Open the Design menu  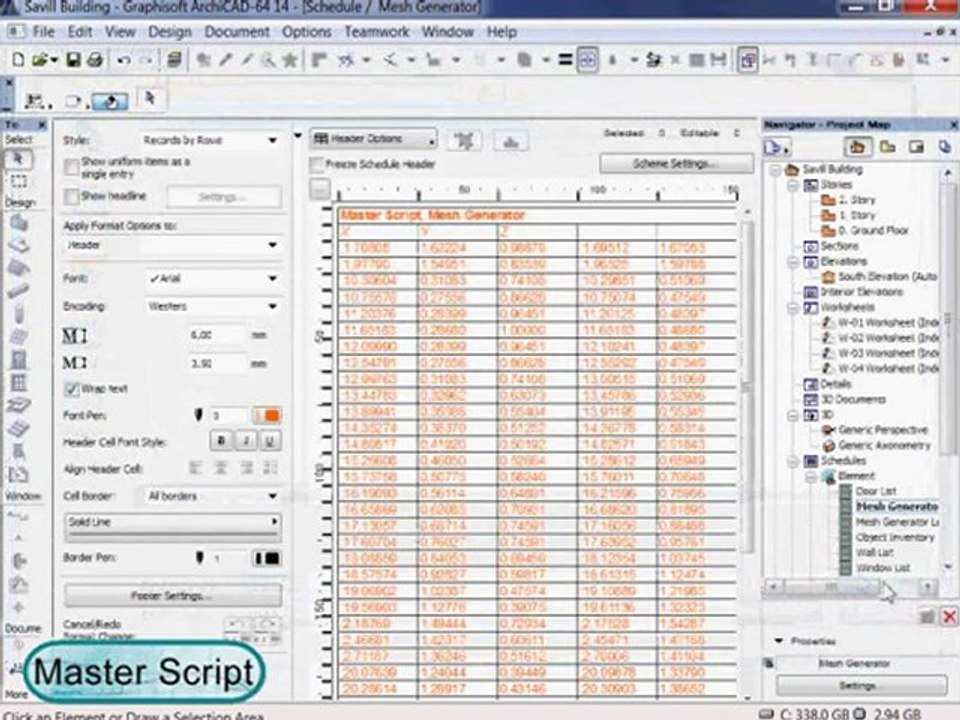point(170,32)
